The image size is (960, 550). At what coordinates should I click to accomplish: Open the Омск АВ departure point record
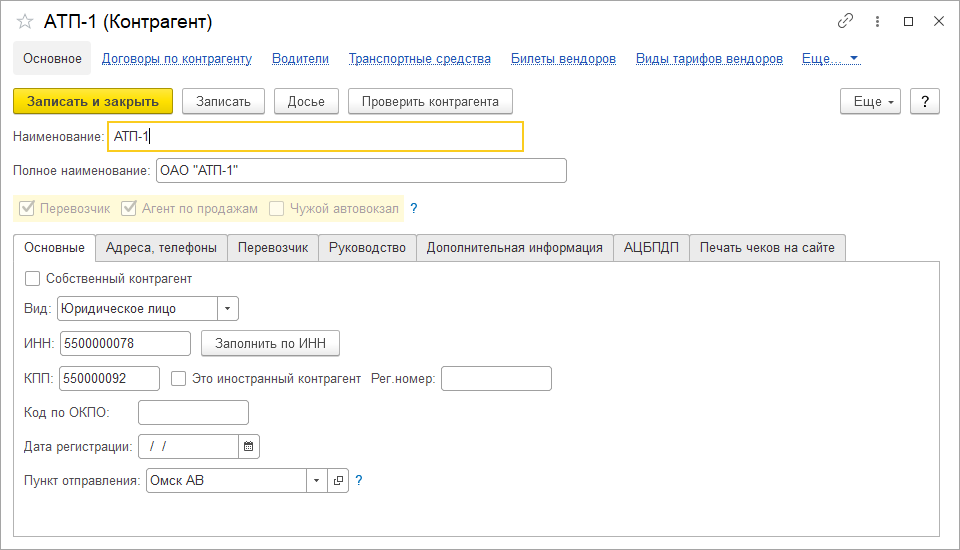pos(338,481)
